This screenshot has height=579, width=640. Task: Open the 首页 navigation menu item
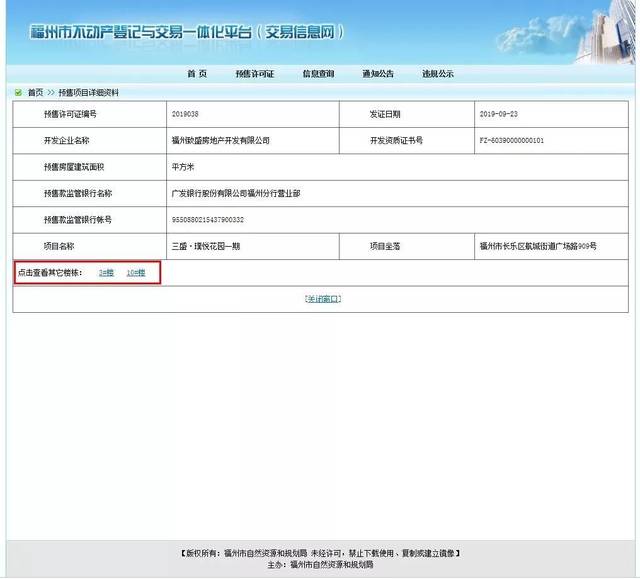pyautogui.click(x=197, y=74)
